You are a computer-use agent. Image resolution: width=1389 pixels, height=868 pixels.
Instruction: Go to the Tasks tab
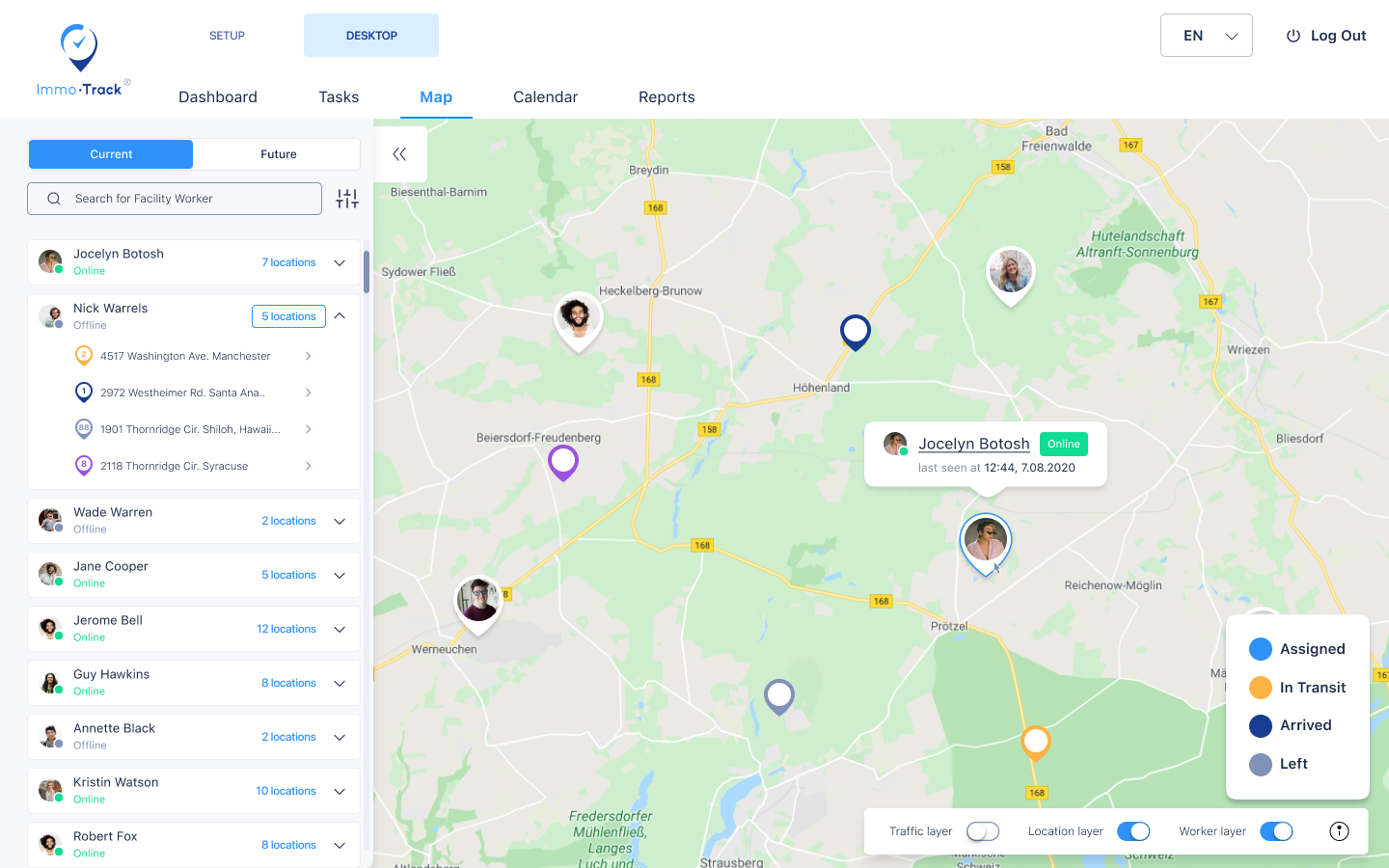(x=339, y=97)
